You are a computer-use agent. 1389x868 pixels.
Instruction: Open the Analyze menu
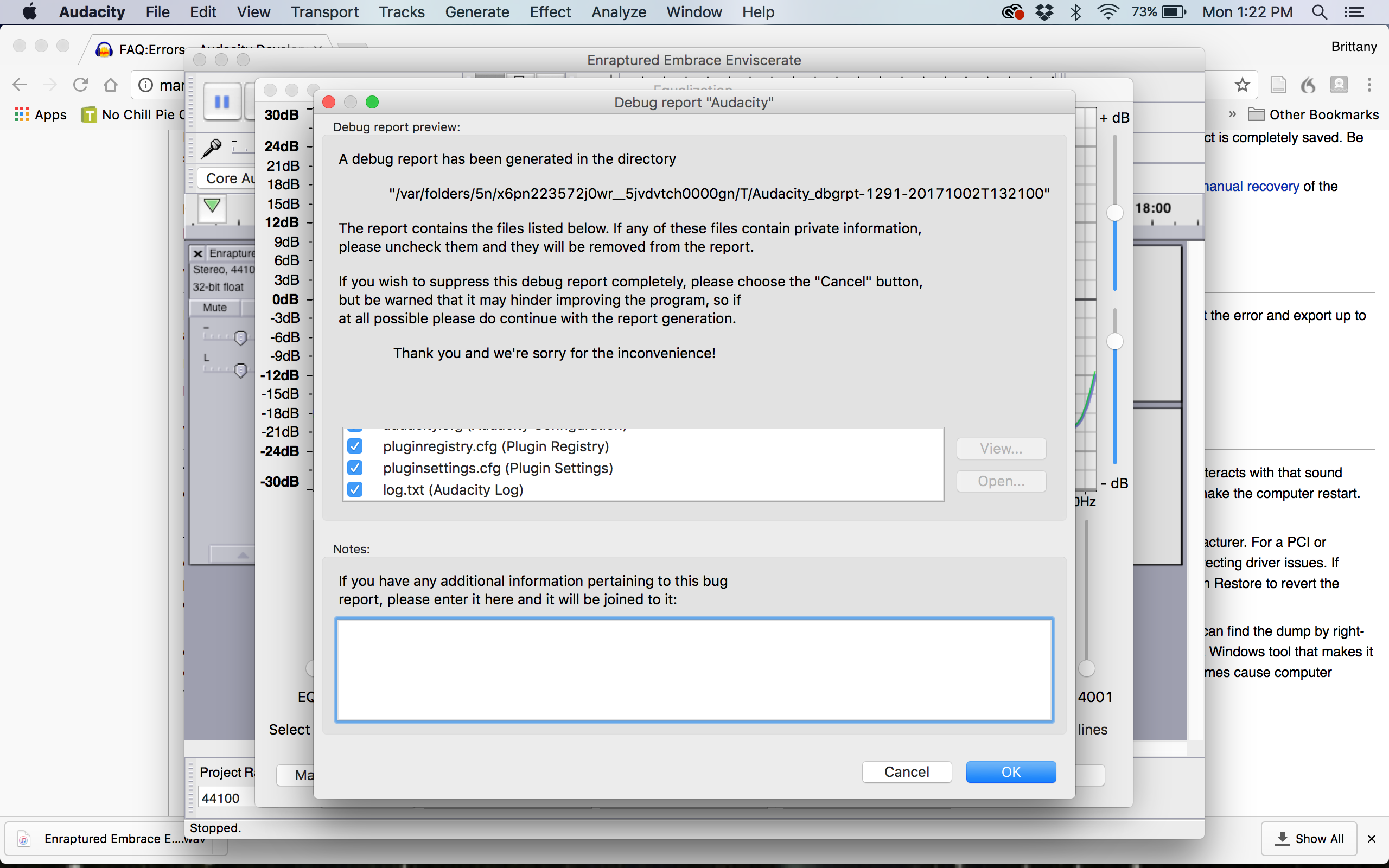click(618, 12)
